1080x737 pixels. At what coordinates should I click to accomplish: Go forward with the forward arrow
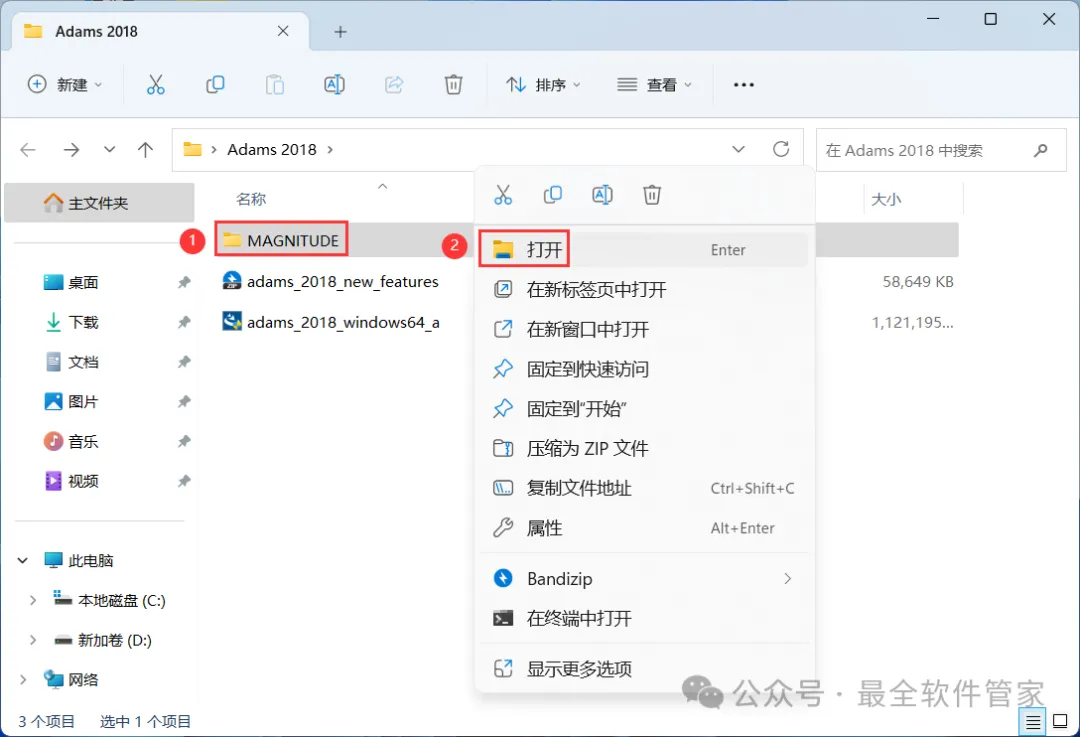click(x=71, y=149)
